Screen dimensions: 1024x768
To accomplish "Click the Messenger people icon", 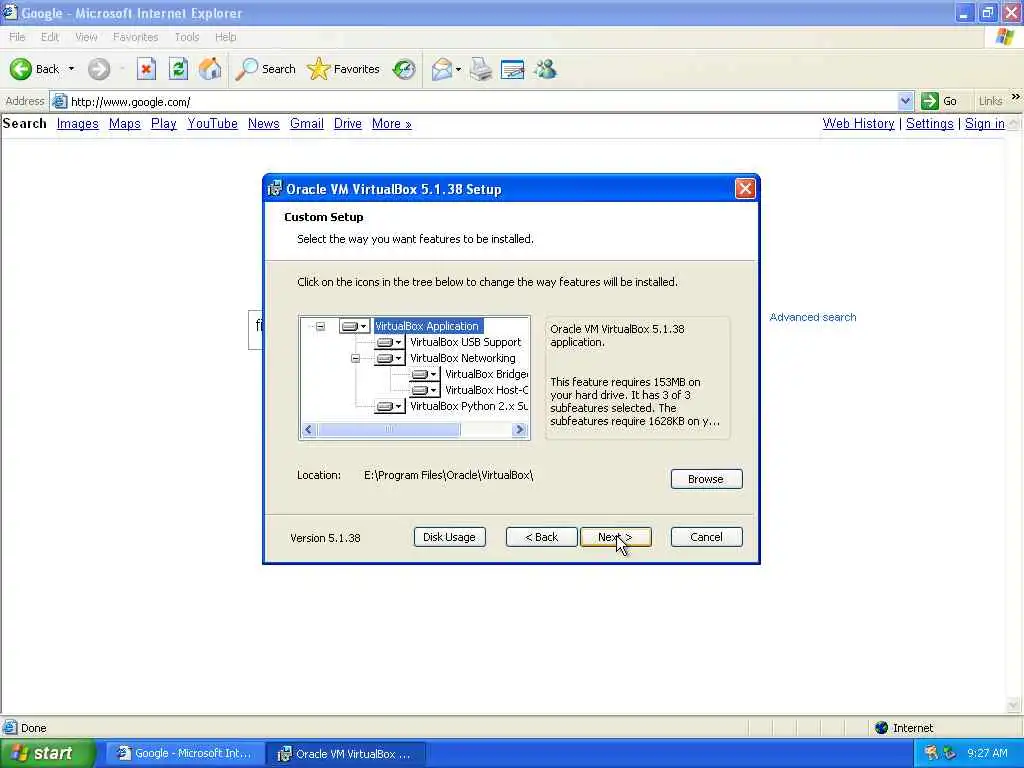I will coord(545,69).
